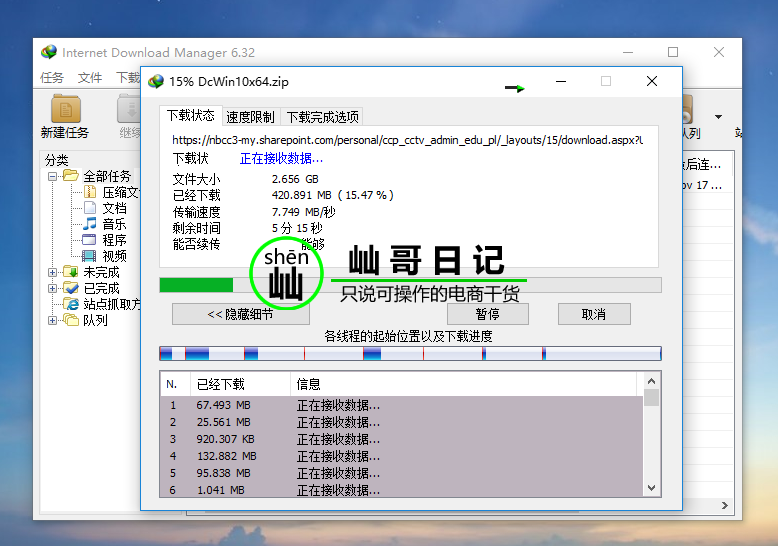
Task: Switch to the 速度限制 tab
Action: point(251,117)
